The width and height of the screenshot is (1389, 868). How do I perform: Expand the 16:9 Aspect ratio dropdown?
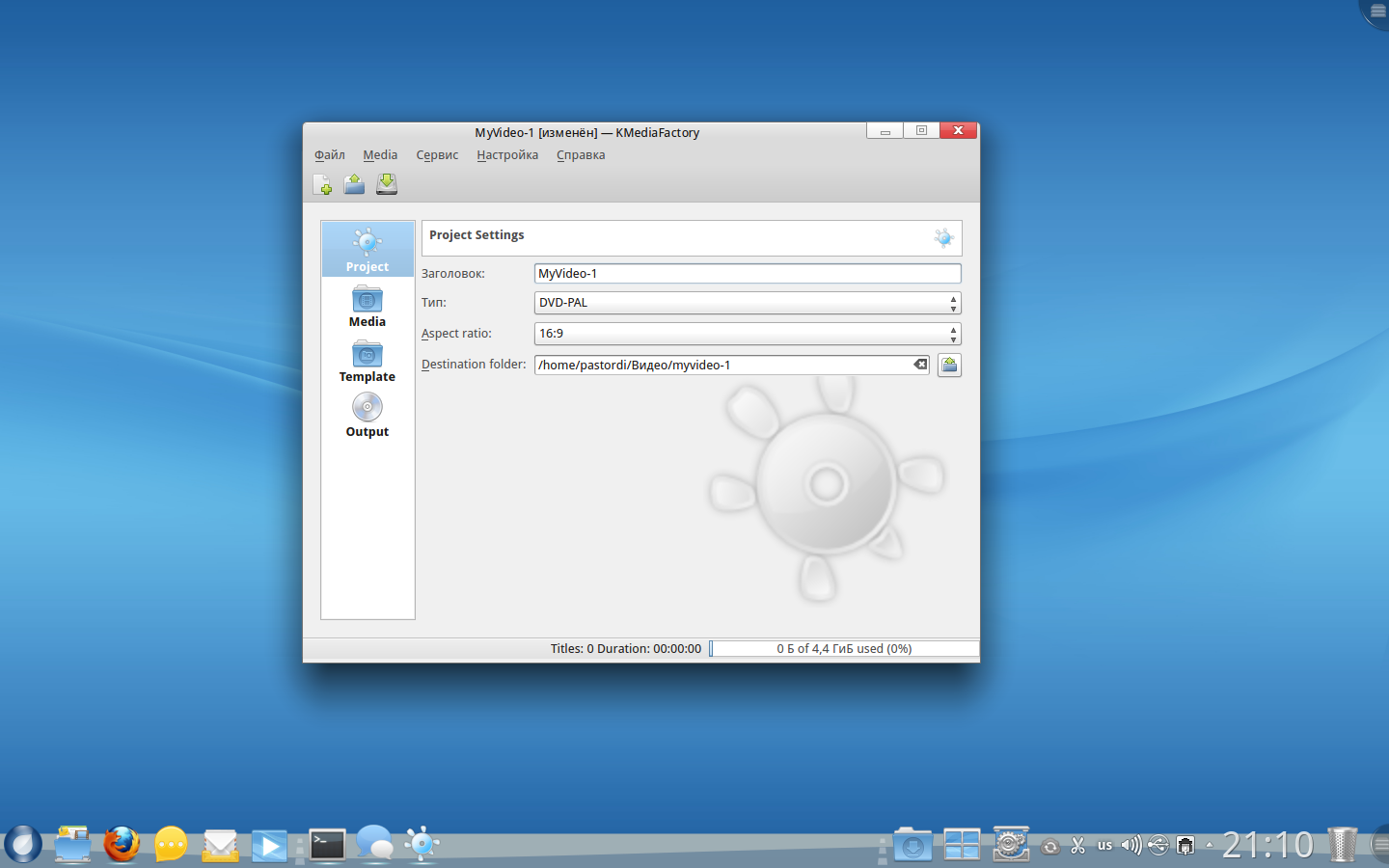point(747,334)
